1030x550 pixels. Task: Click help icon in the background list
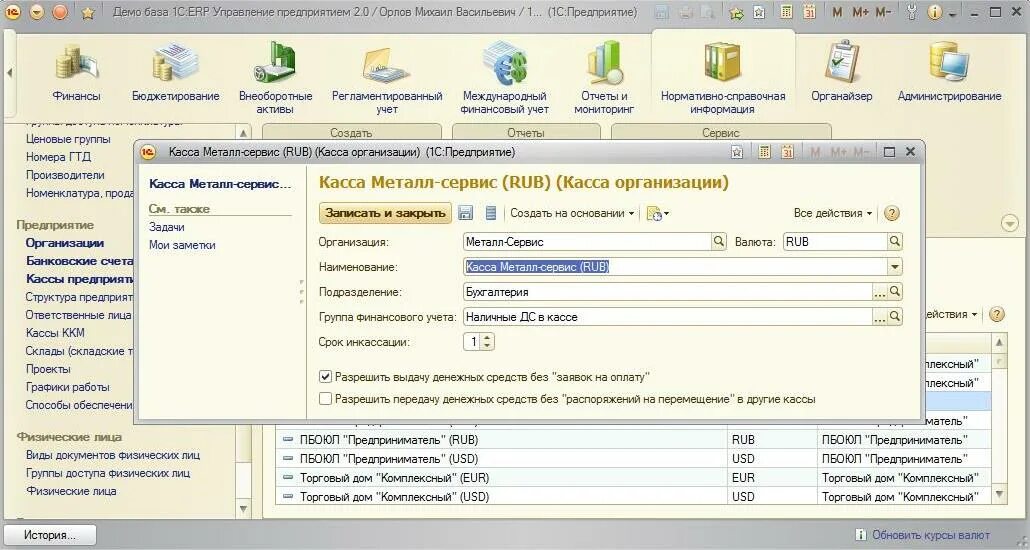pyautogui.click(x=996, y=314)
